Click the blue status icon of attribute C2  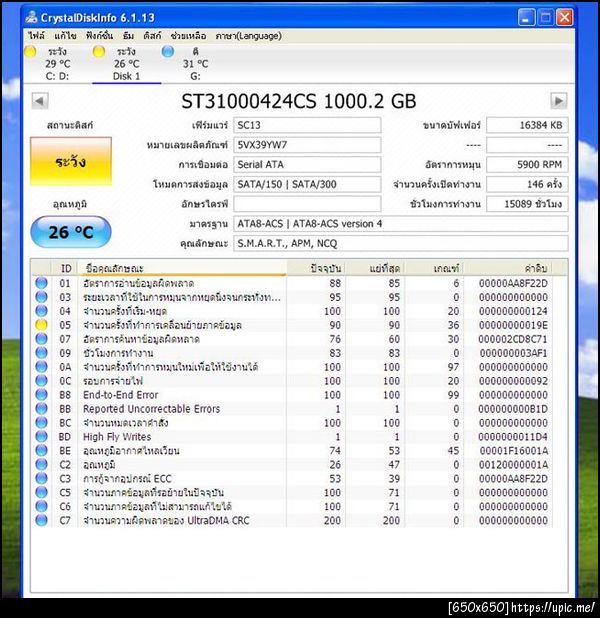coord(41,464)
